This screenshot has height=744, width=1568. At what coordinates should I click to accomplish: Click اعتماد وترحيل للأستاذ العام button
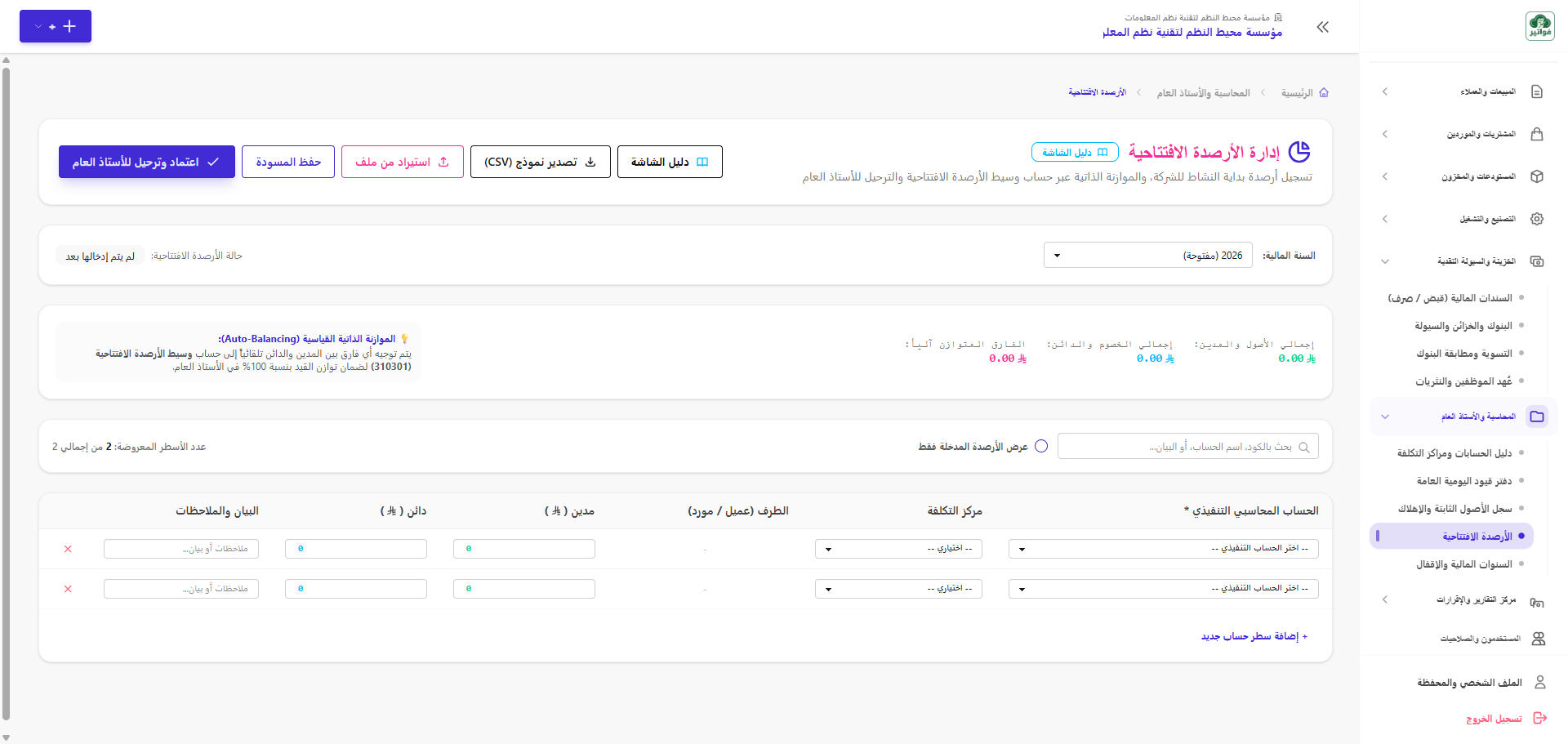pos(147,162)
